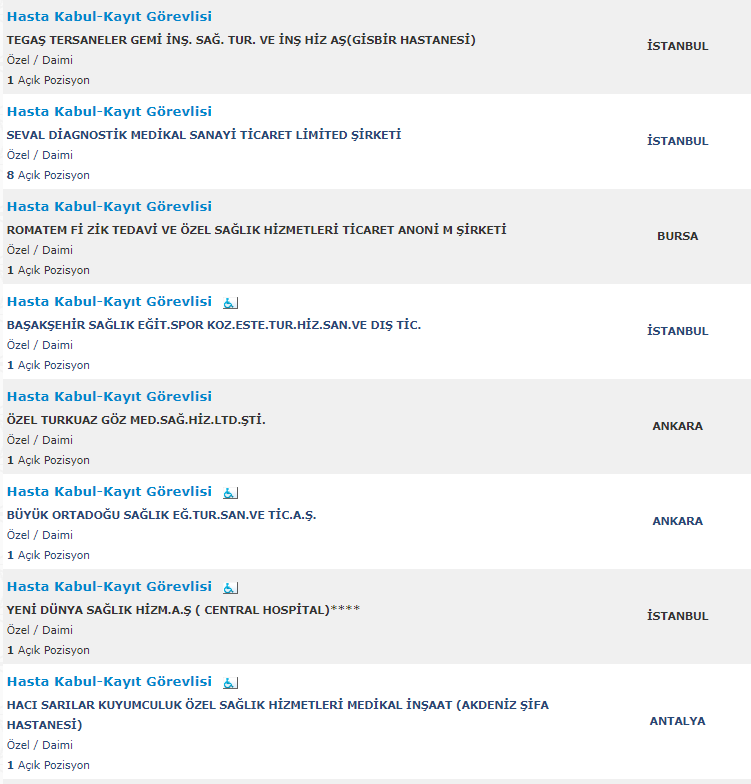Click the SEVAL DİAGNOSTİK MEDİKAL company name
Image resolution: width=751 pixels, height=784 pixels.
[204, 135]
